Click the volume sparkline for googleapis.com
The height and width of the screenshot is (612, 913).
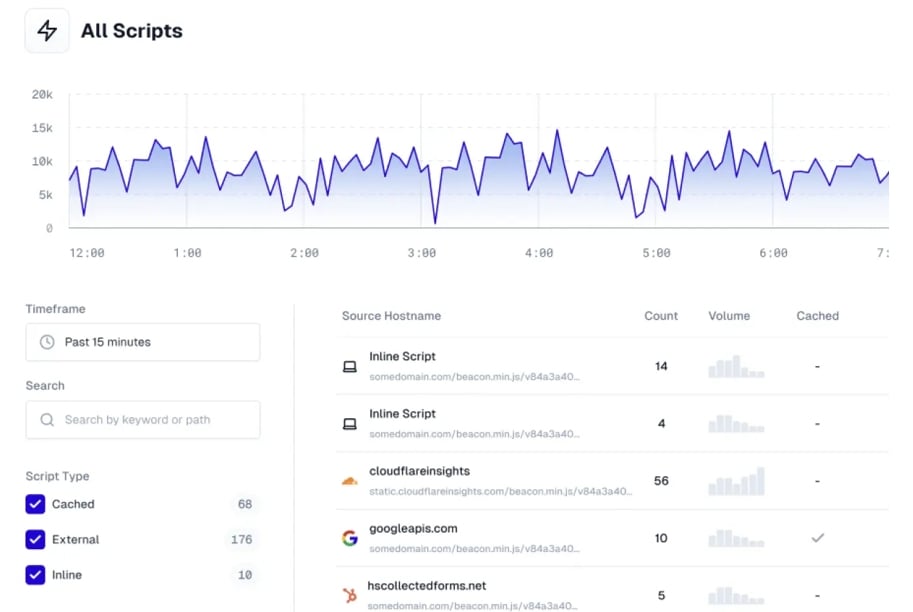pyautogui.click(x=736, y=538)
